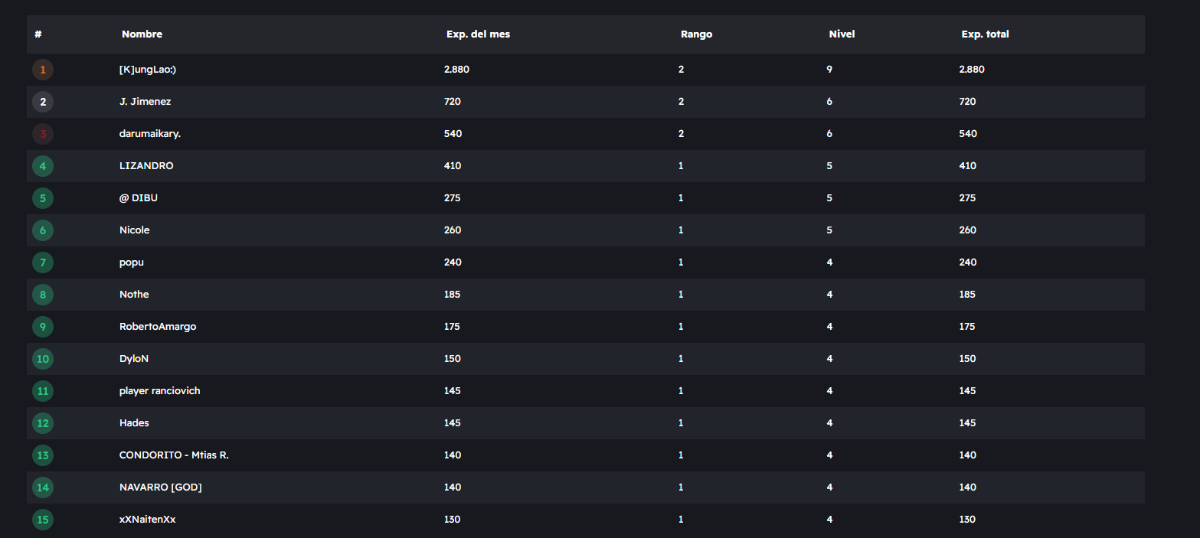Select the rank 13 position badge
The image size is (1200, 538).
point(42,455)
